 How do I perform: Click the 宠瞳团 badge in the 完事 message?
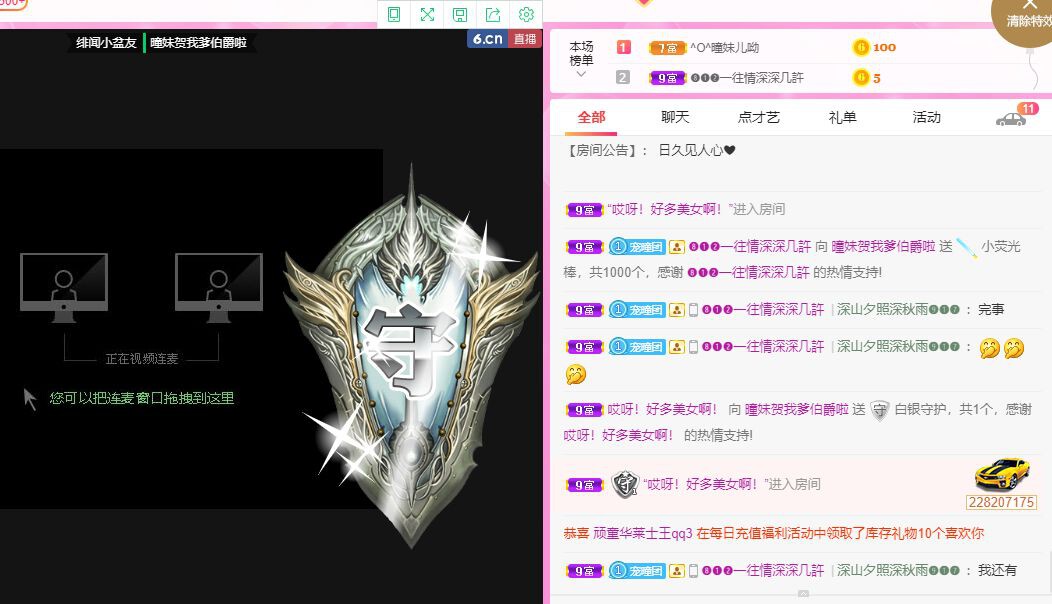pos(637,310)
